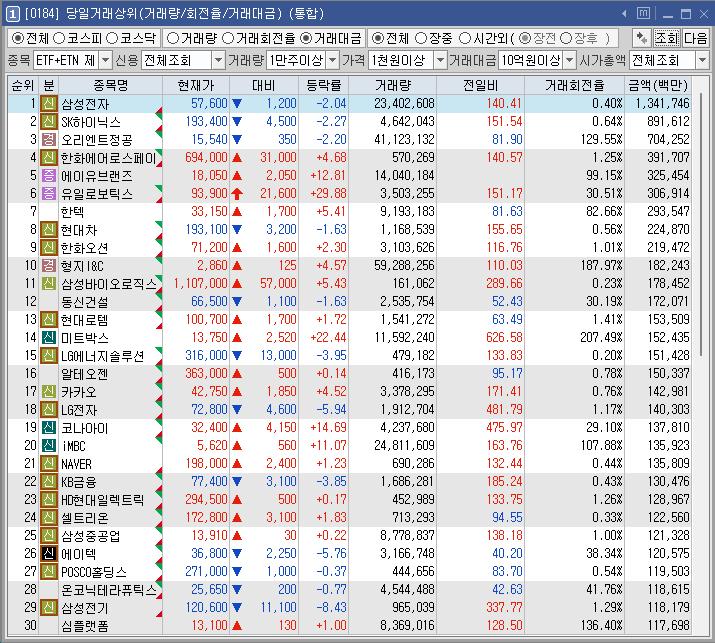Open the 종목 ETF+ETN dropdown
This screenshot has height=643, width=715.
[105, 60]
